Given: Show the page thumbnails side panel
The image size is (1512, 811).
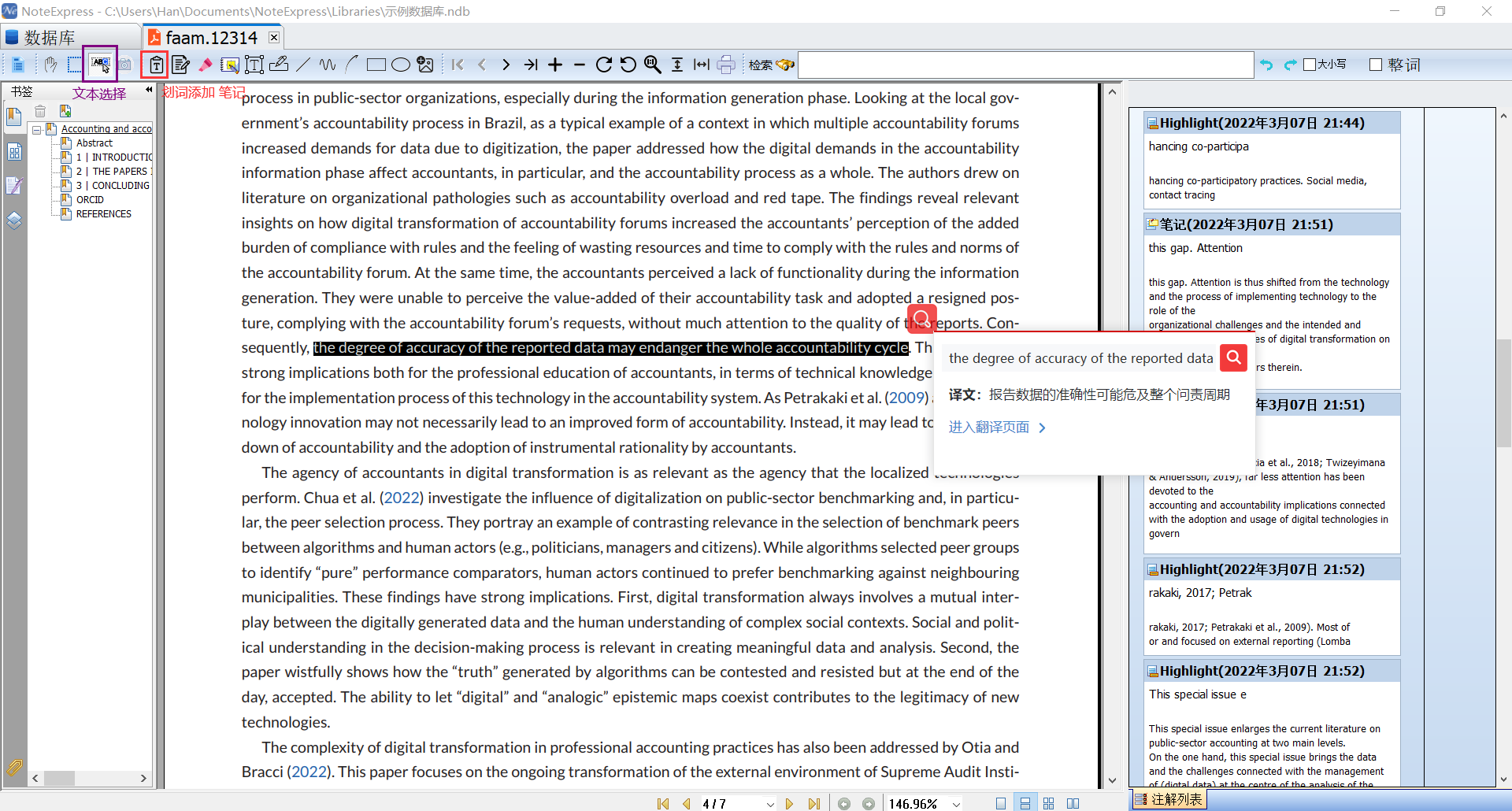Looking at the screenshot, I should tap(14, 151).
